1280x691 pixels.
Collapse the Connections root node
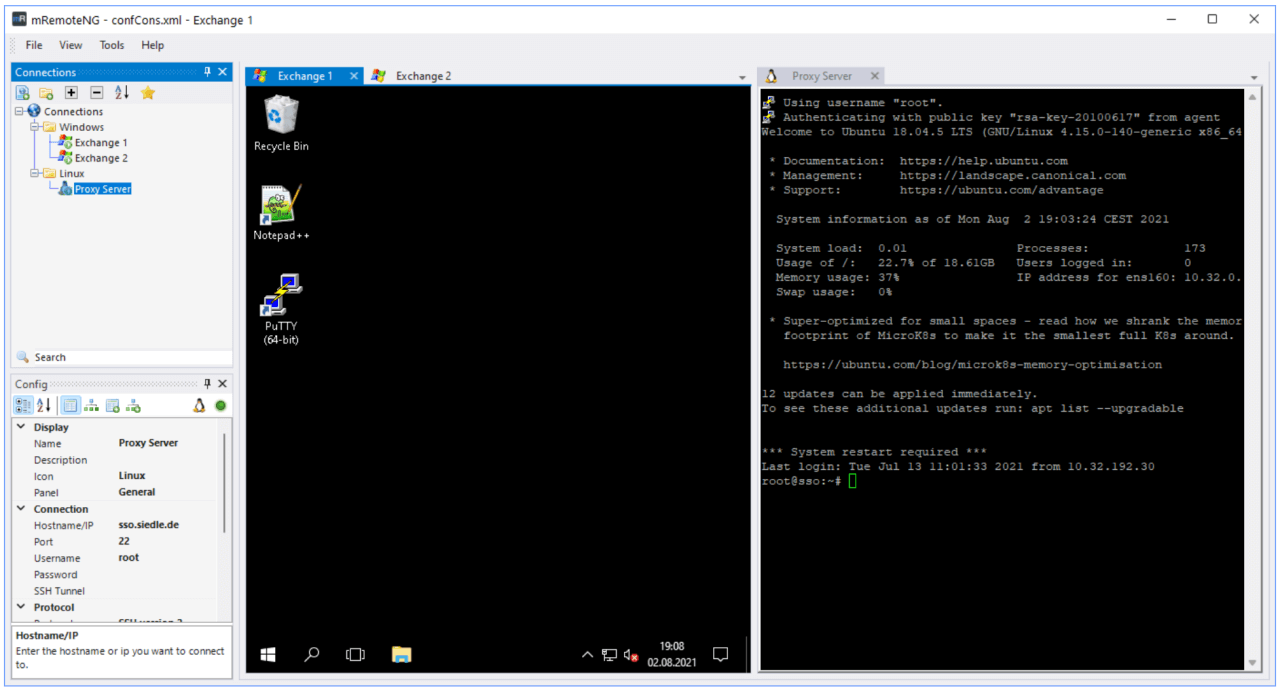(20, 111)
